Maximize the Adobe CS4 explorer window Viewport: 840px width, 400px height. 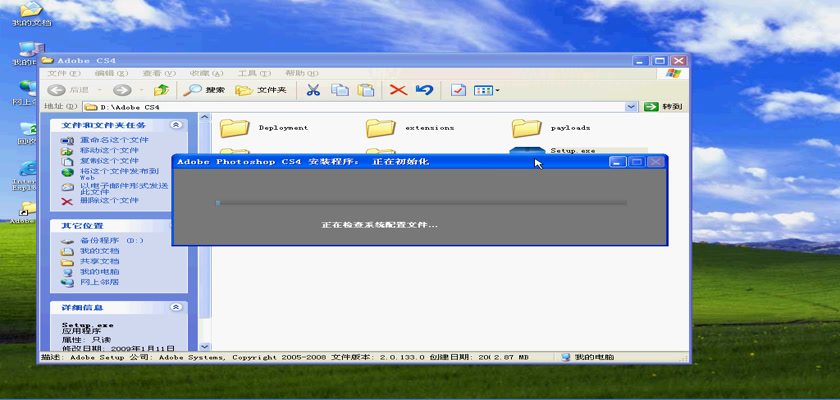pyautogui.click(x=659, y=61)
